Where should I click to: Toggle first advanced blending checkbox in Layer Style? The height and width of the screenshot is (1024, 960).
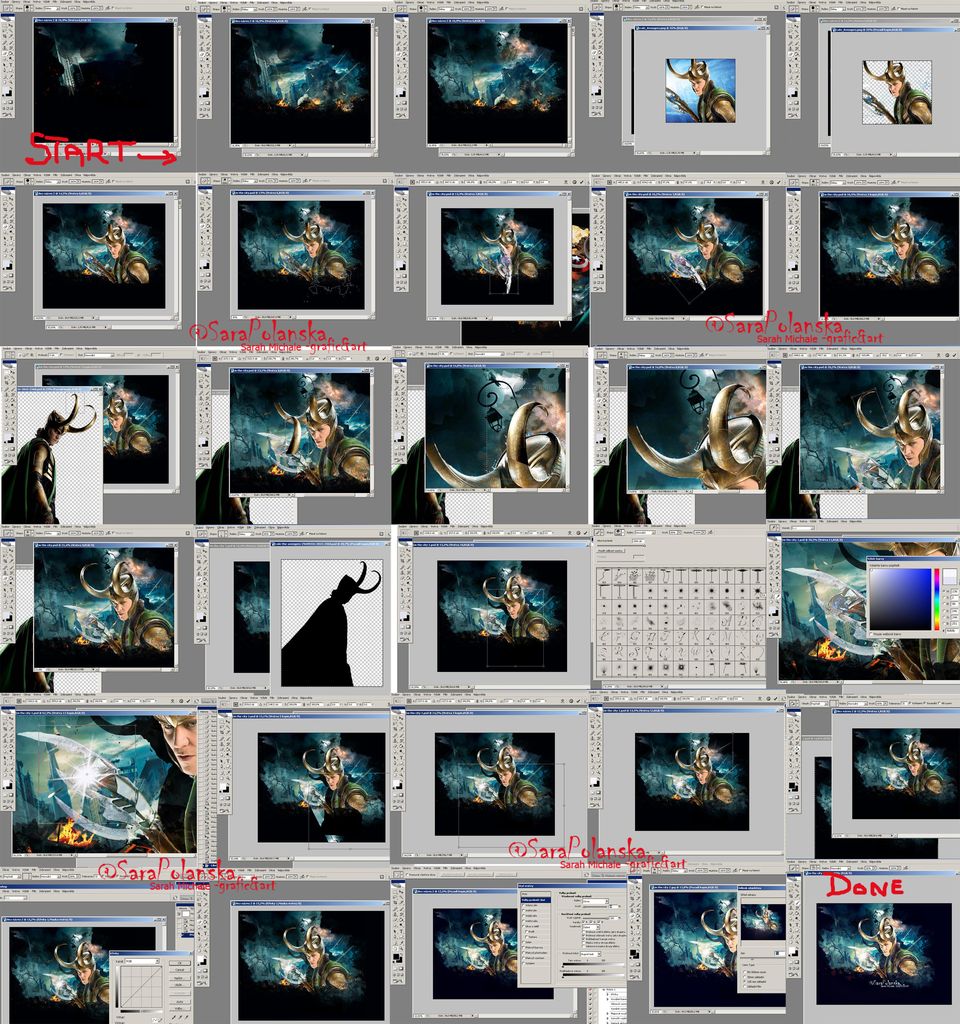584,932
